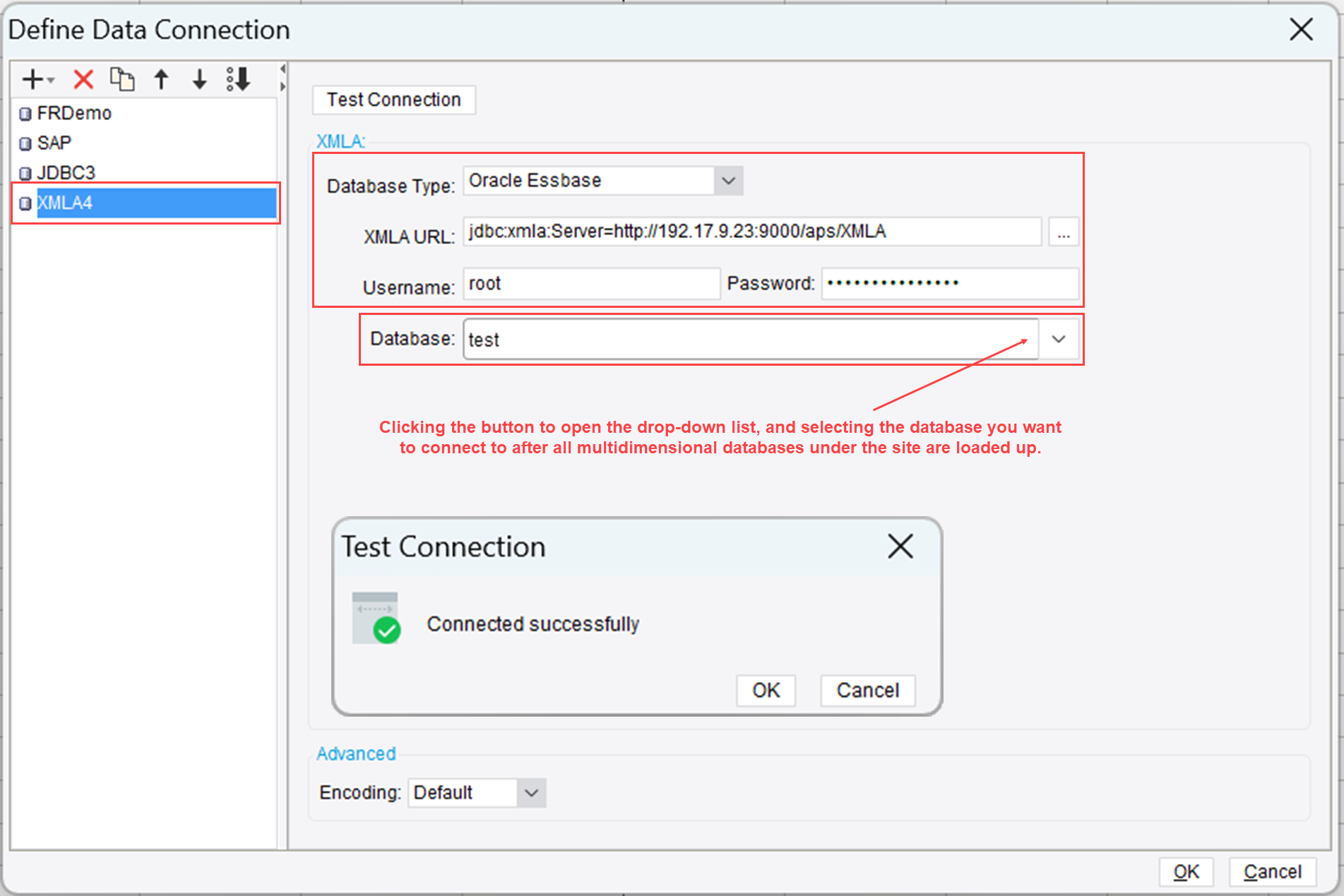Select the JDBC3 connection
1344x896 pixels.
coord(65,172)
